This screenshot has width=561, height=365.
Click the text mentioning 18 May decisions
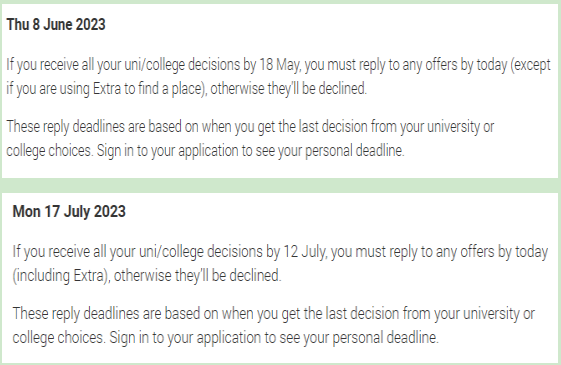click(x=278, y=77)
